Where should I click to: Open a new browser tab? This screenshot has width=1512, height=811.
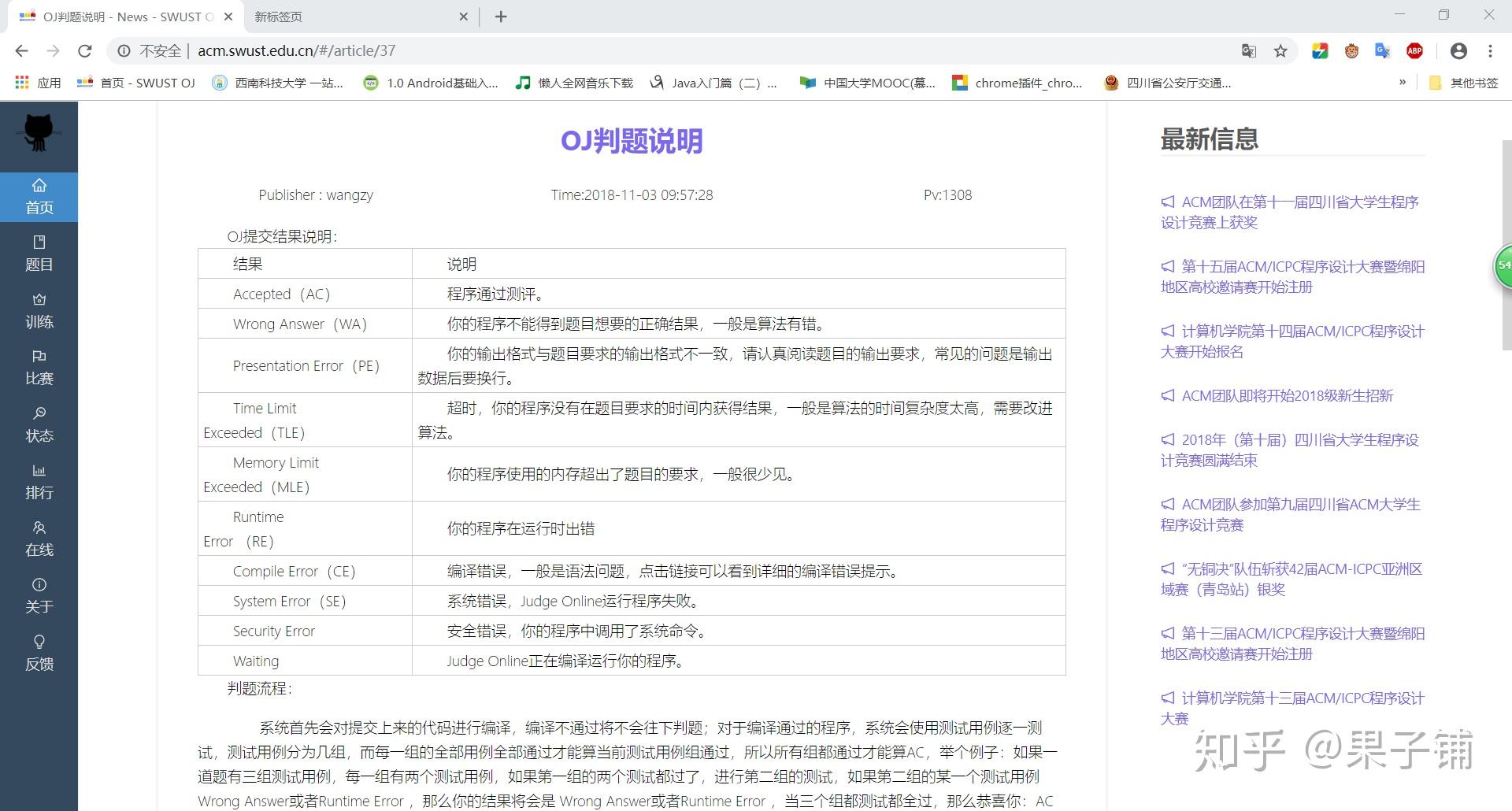(x=501, y=16)
